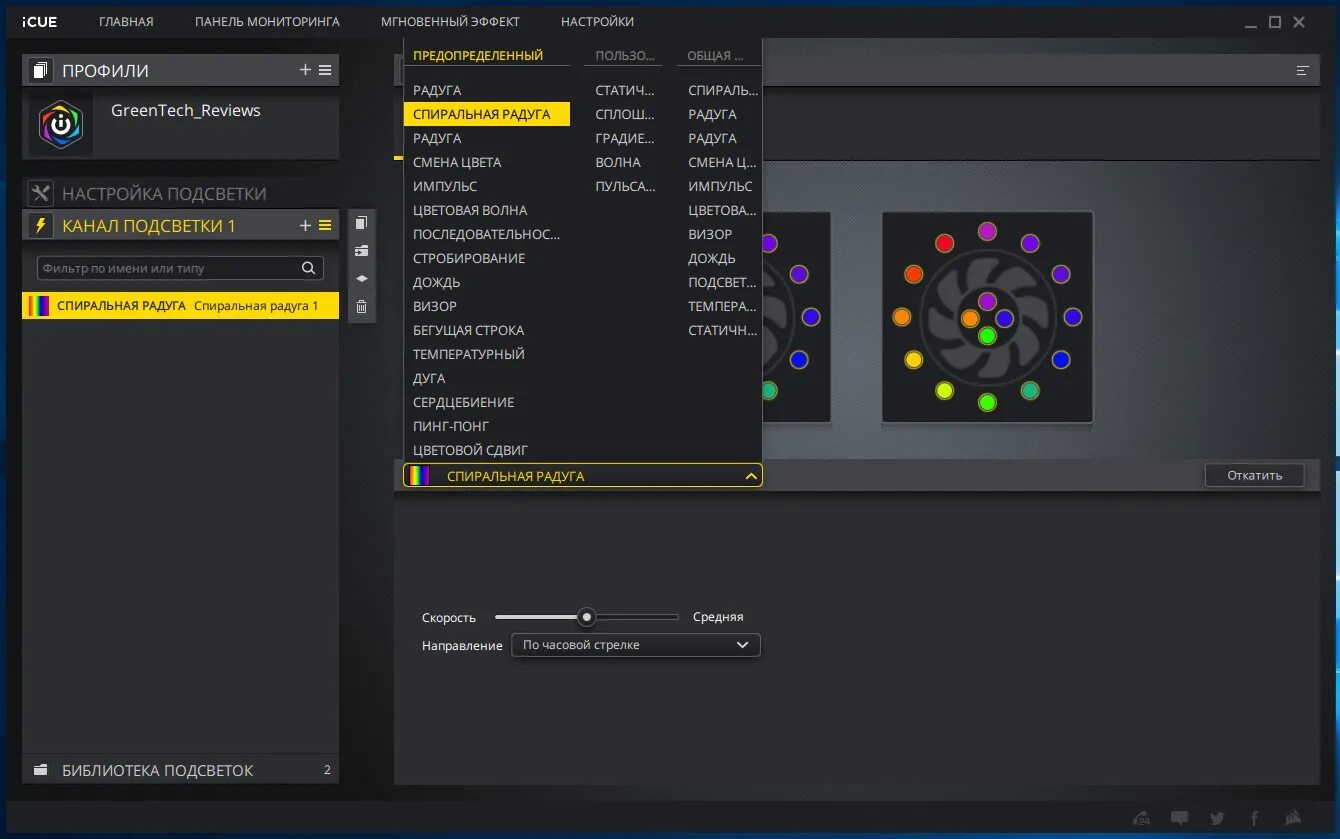The height and width of the screenshot is (839, 1340).
Task: Choose the Стробирование effect
Action: pyautogui.click(x=469, y=258)
